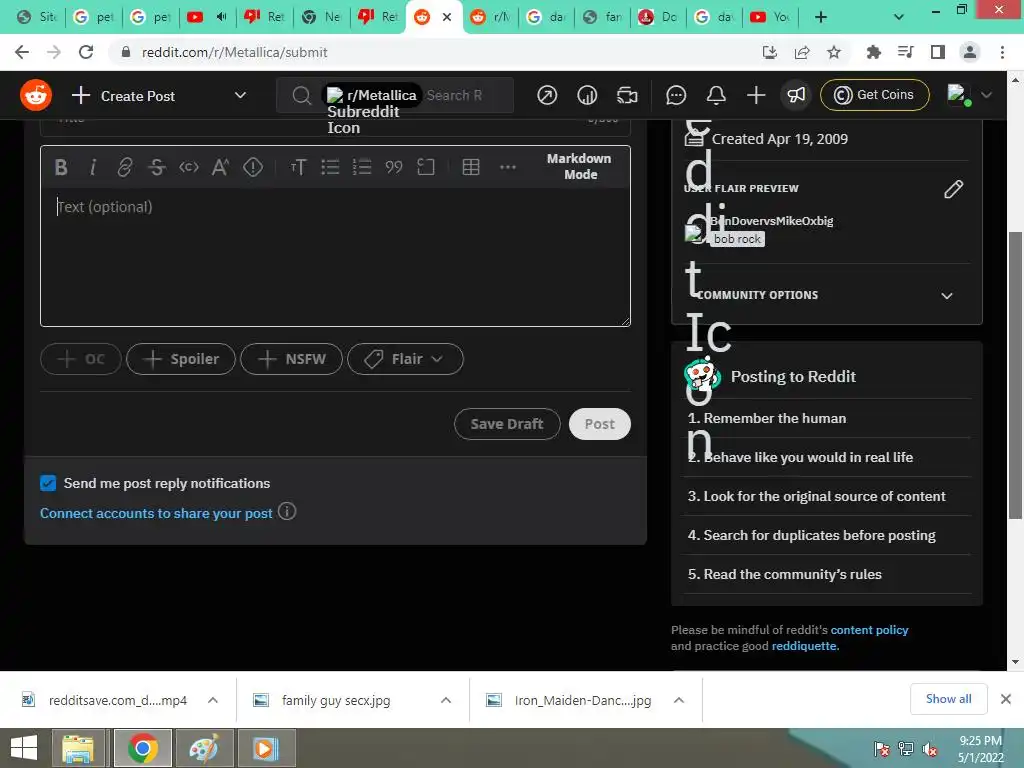Bookmark this page with the star icon
Image resolution: width=1024 pixels, height=768 pixels.
(x=834, y=52)
